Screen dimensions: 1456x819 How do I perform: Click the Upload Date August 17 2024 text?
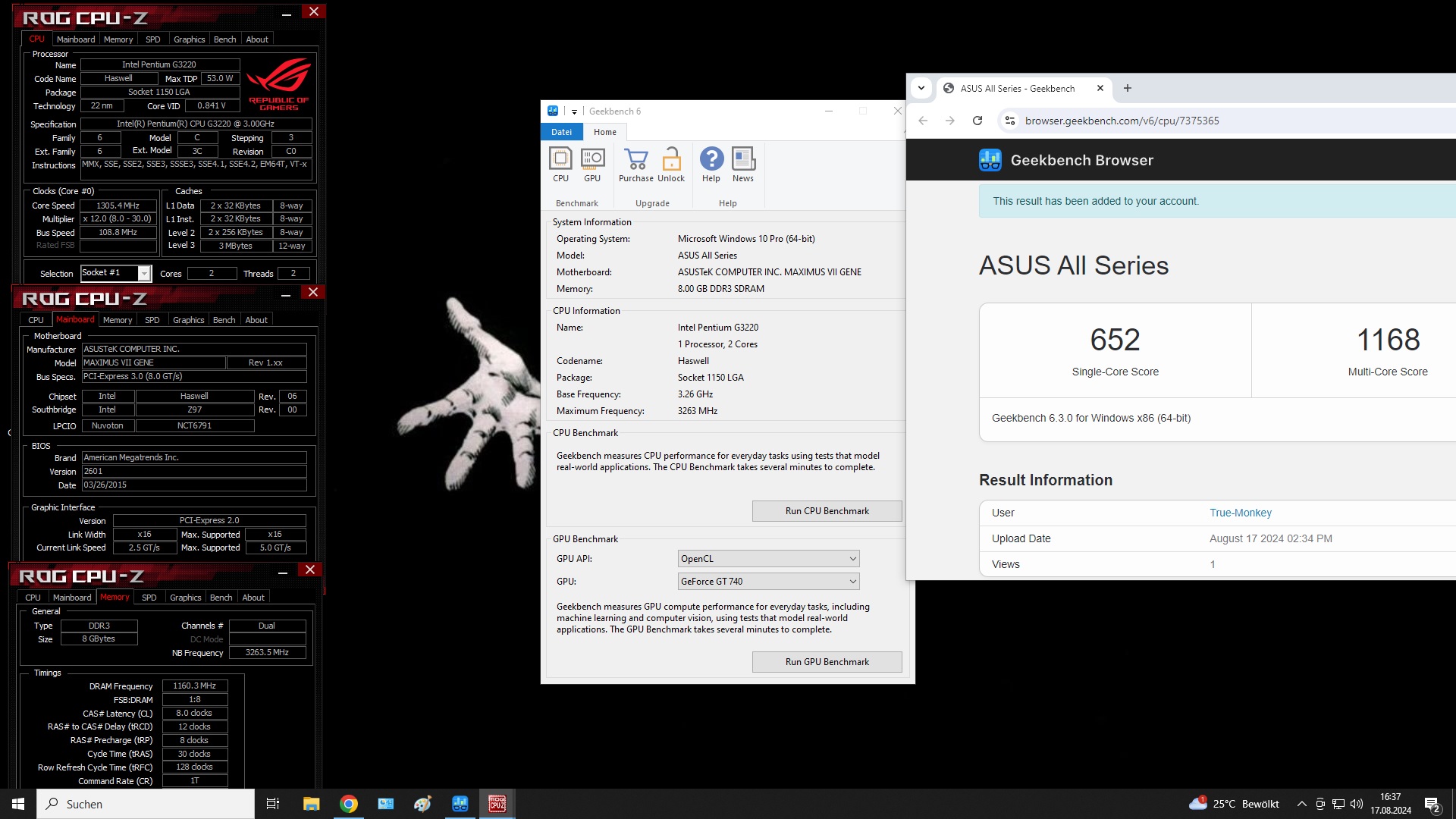pos(1270,538)
